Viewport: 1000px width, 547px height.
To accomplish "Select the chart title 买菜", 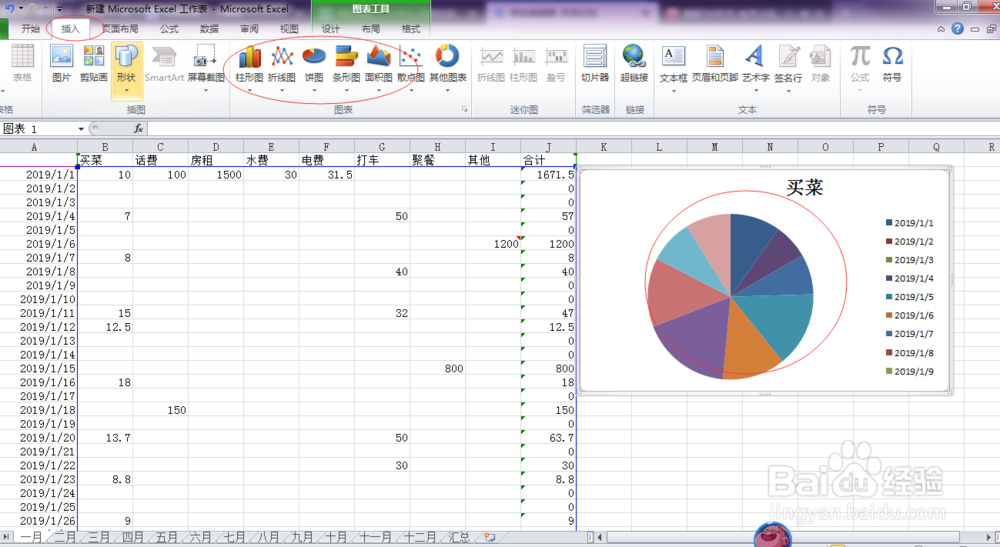I will (x=804, y=187).
